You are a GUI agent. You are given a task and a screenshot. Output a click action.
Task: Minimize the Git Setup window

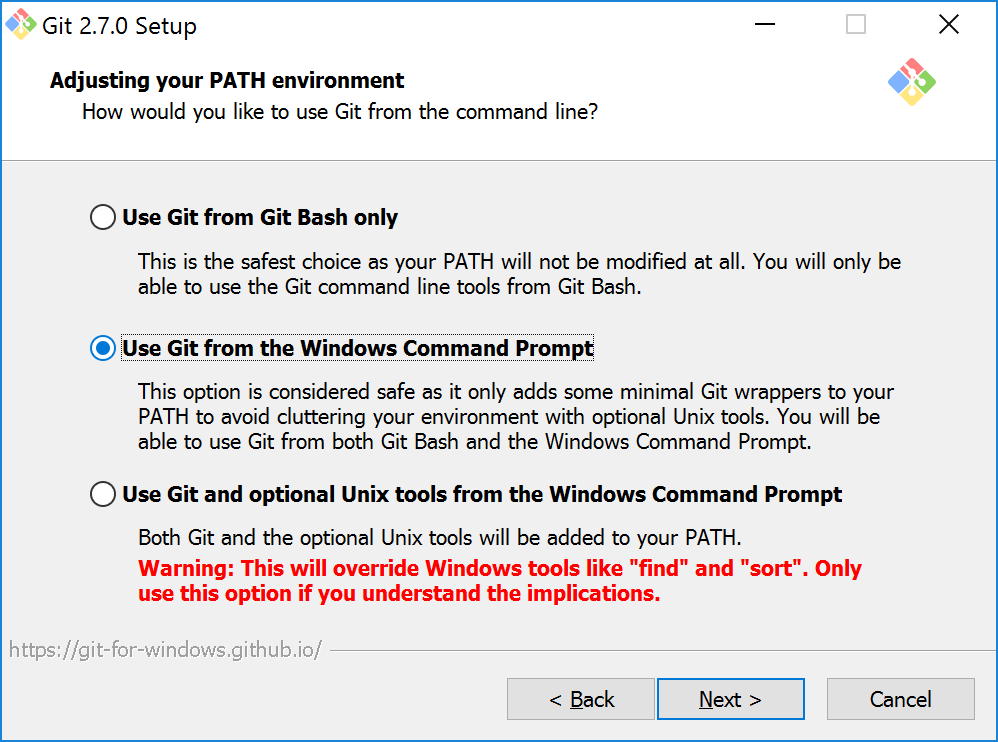pyautogui.click(x=765, y=24)
